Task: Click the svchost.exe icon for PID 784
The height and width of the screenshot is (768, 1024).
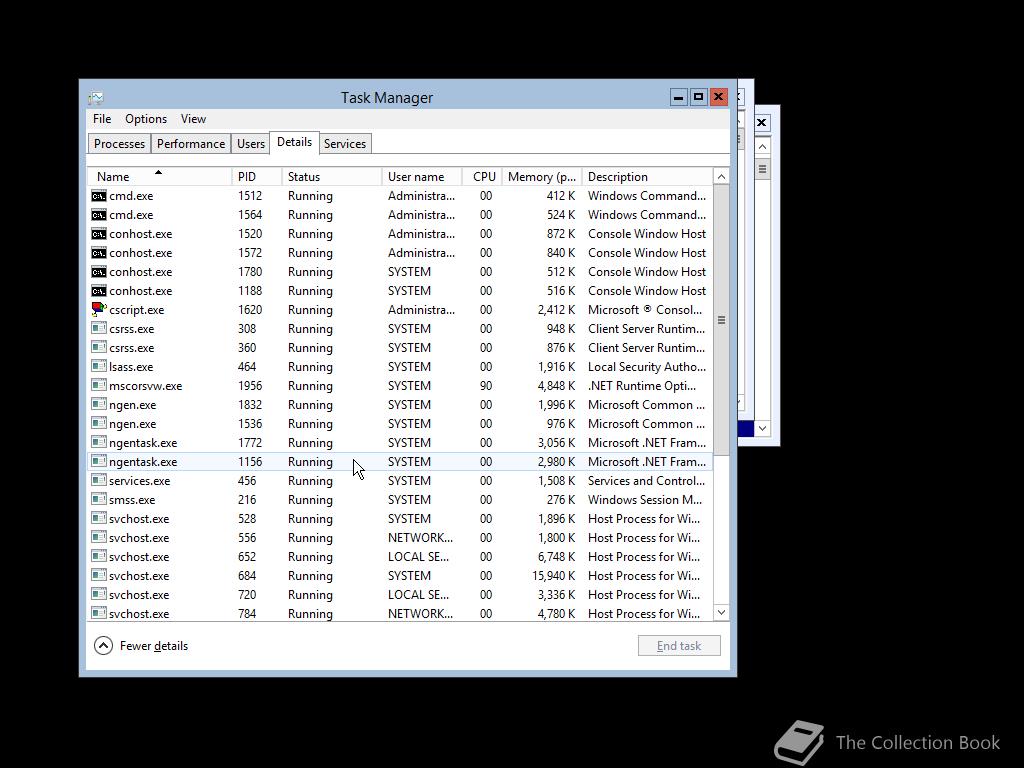Action: [x=99, y=613]
